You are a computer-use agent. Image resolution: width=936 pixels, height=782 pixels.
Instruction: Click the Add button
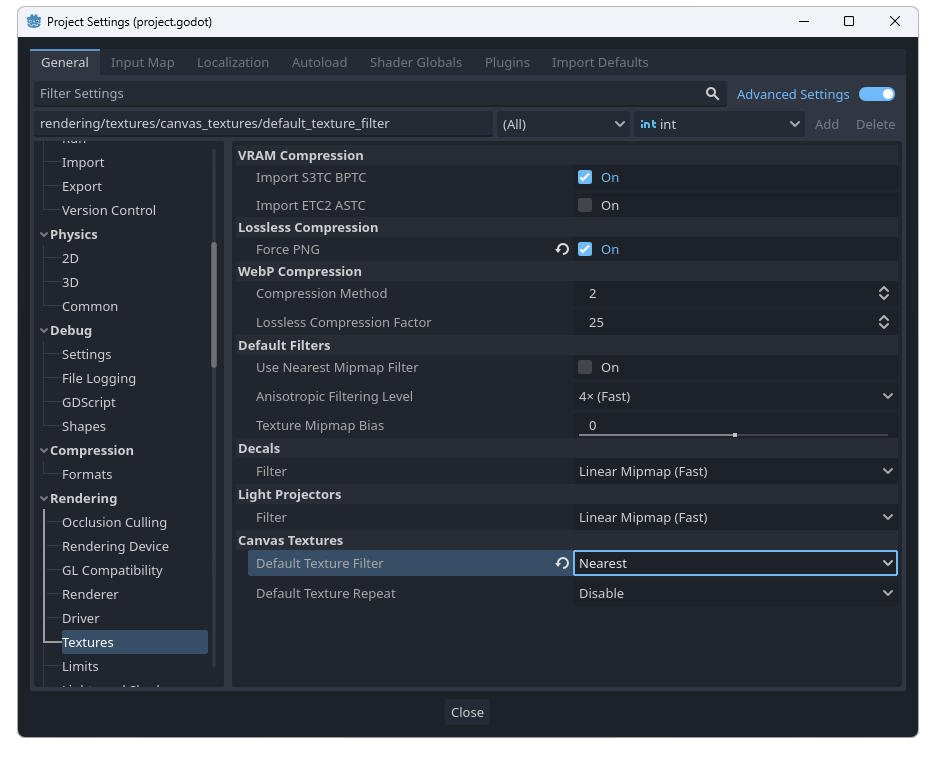click(827, 124)
